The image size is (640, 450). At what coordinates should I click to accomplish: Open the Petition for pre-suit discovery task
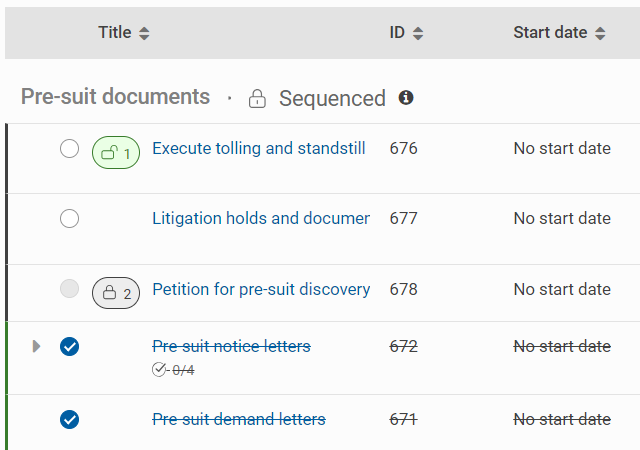pyautogui.click(x=261, y=290)
